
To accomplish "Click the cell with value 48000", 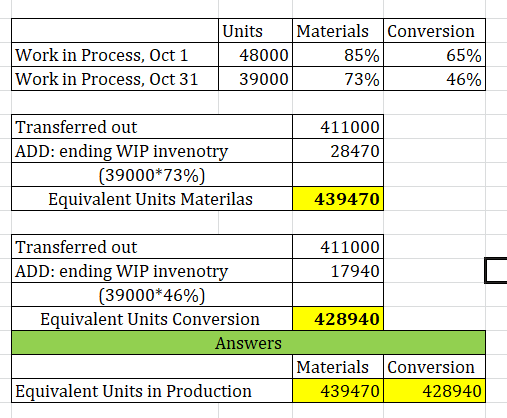I will (255, 55).
